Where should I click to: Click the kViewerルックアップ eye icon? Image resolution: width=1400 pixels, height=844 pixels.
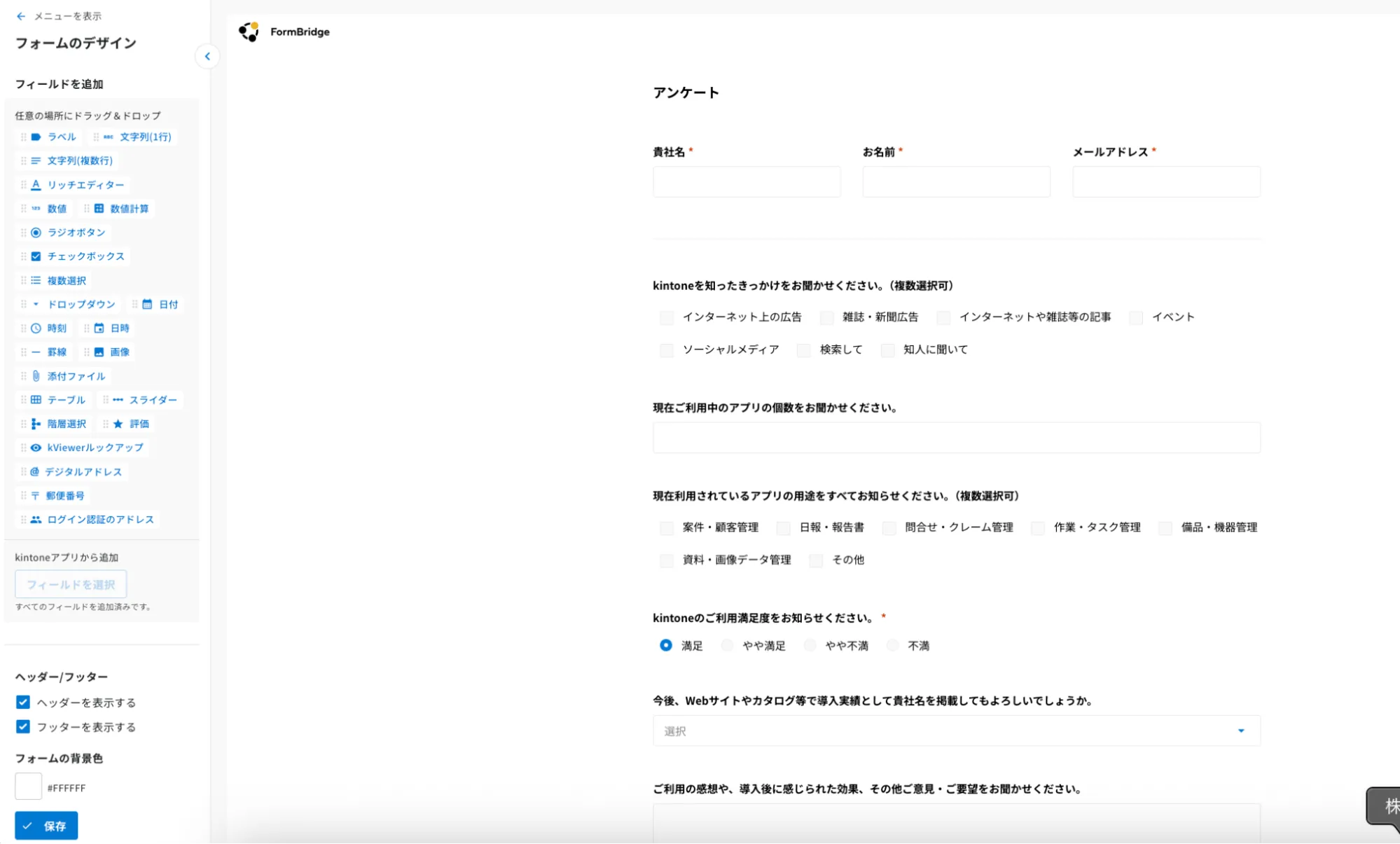(x=36, y=448)
